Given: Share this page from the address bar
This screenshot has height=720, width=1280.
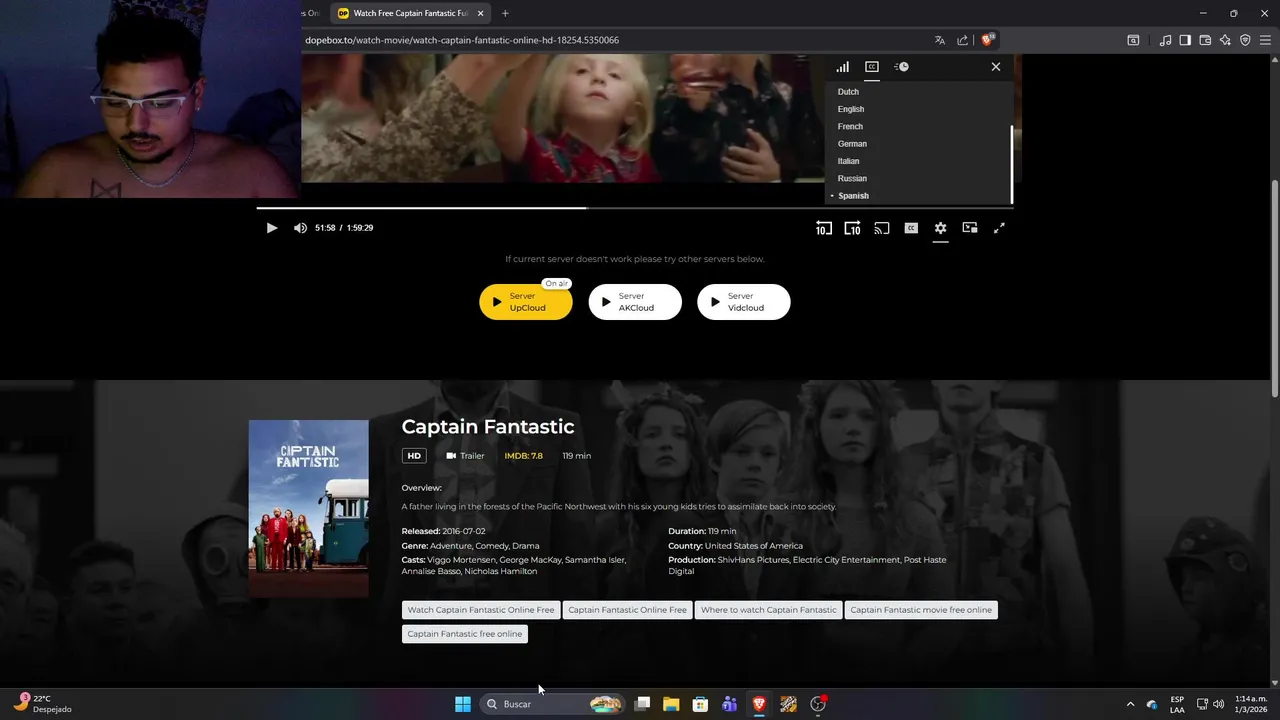Looking at the screenshot, I should 962,40.
